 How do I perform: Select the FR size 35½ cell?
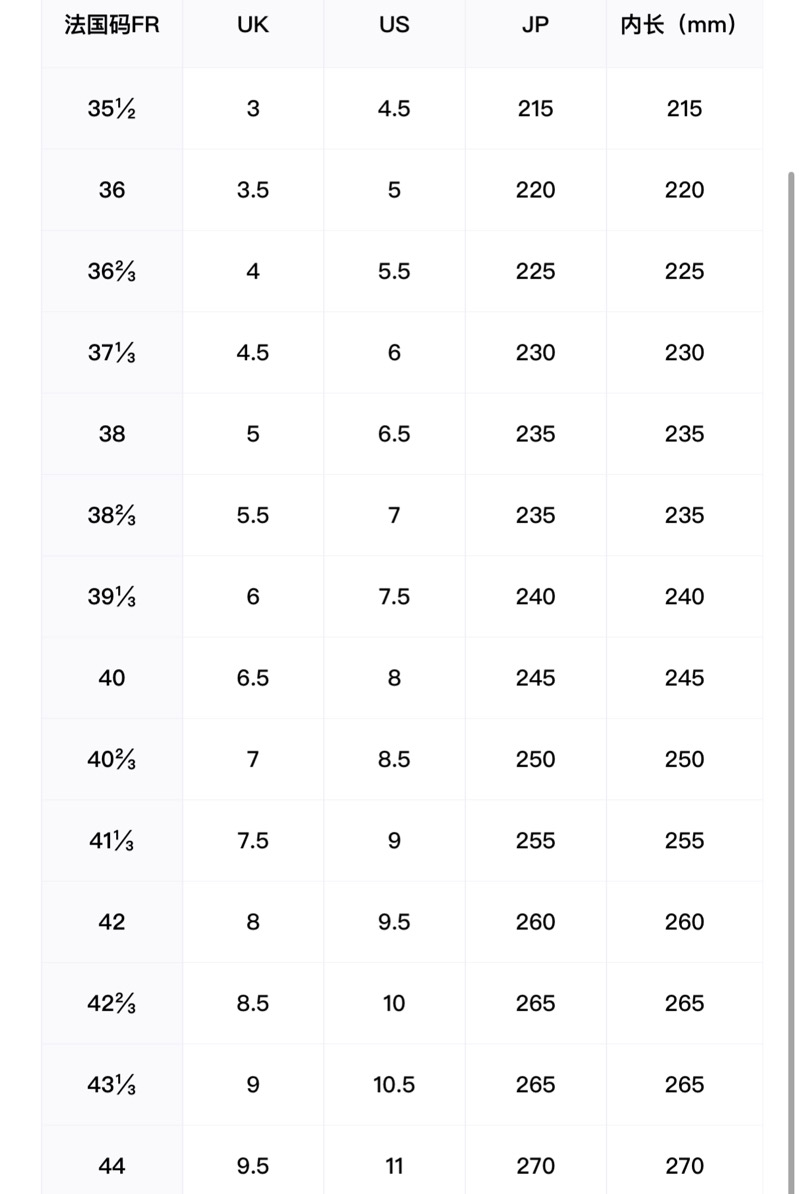pyautogui.click(x=112, y=109)
